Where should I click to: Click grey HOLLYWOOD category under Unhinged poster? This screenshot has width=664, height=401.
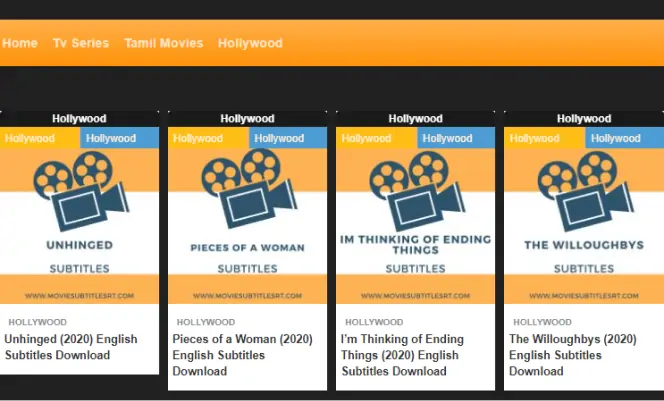click(x=37, y=322)
